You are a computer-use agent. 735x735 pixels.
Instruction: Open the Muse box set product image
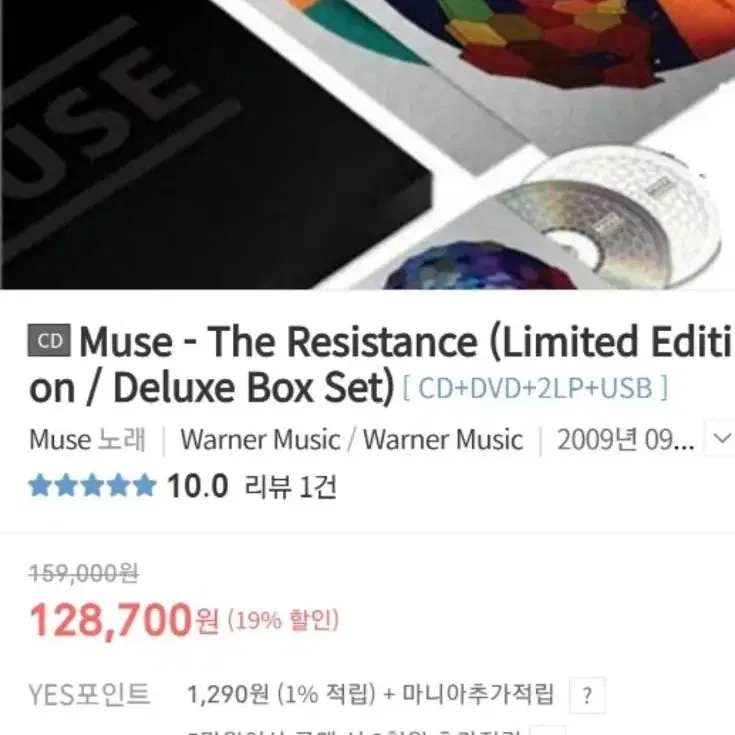pos(368,144)
